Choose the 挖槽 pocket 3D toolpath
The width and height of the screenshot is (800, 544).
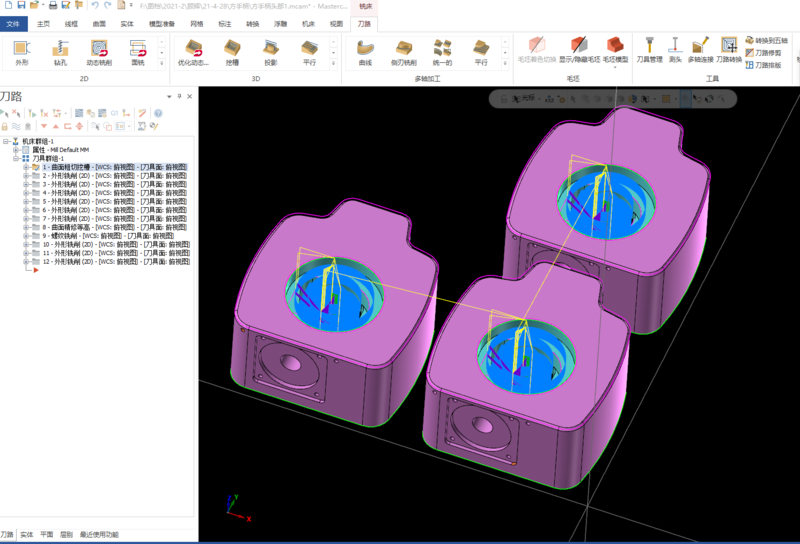[232, 53]
